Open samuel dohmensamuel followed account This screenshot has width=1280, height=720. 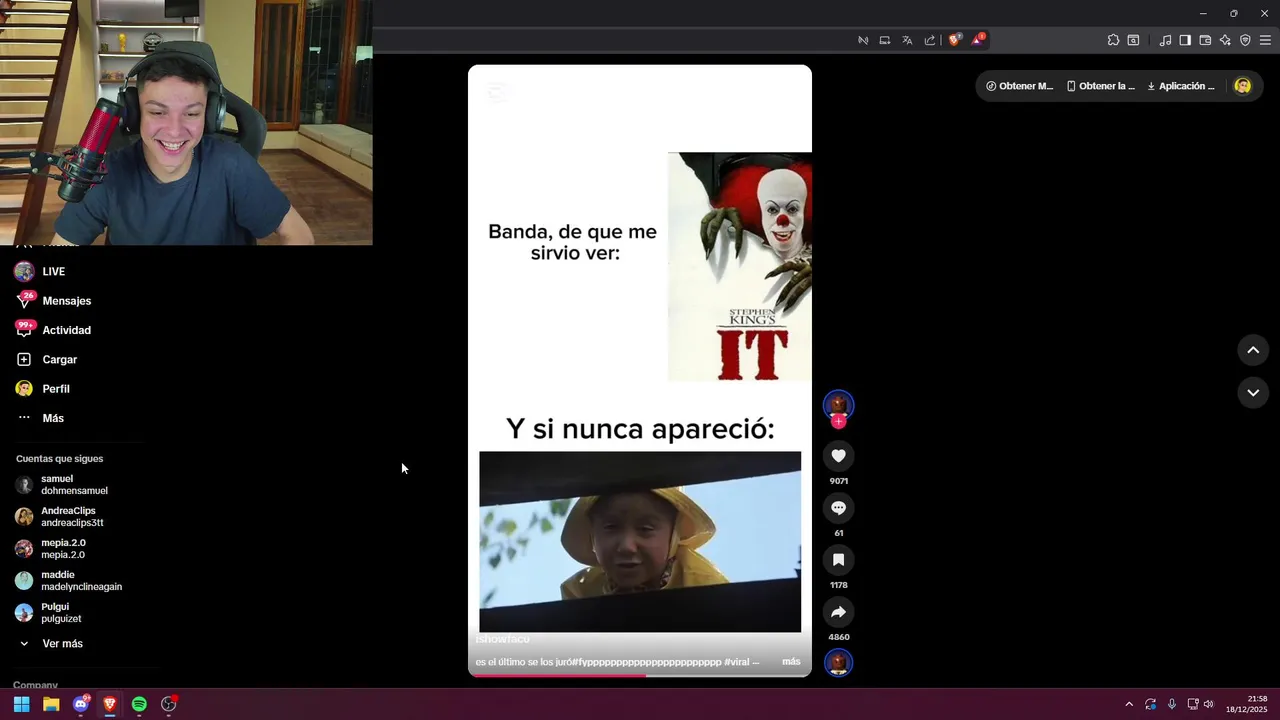pyautogui.click(x=62, y=485)
